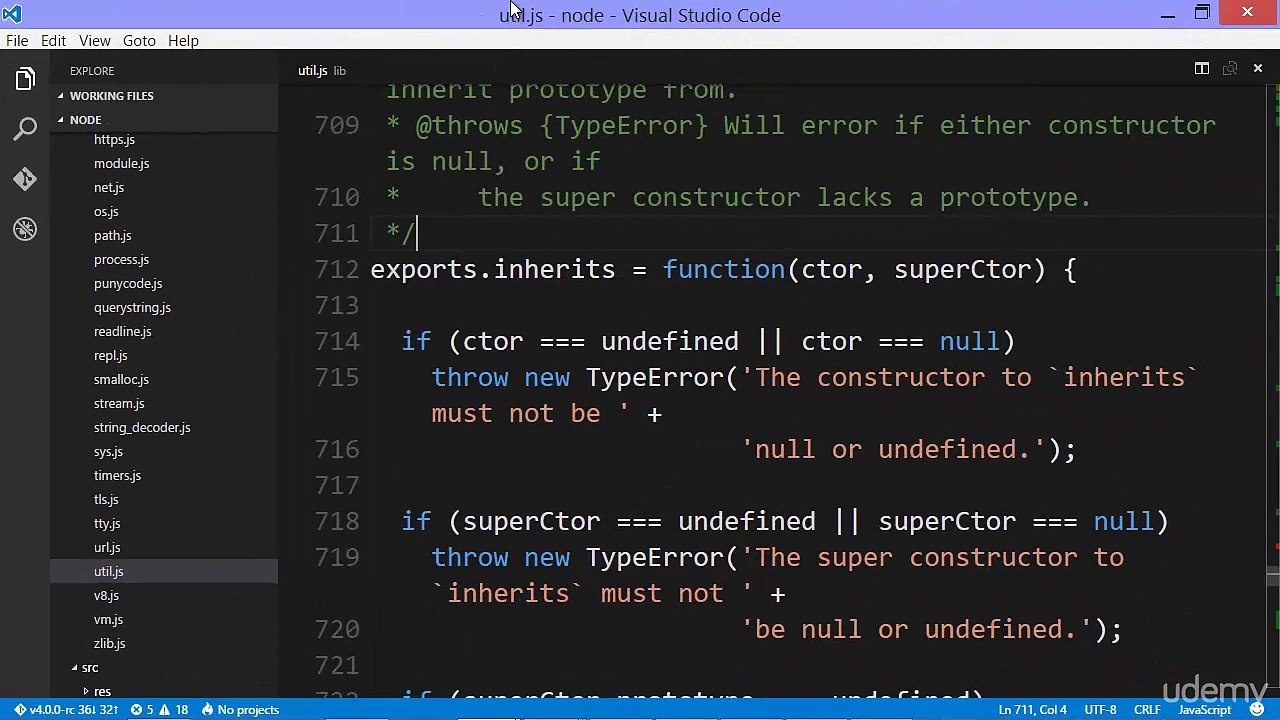Open timers.js in the explorer
Image resolution: width=1280 pixels, height=720 pixels.
117,476
